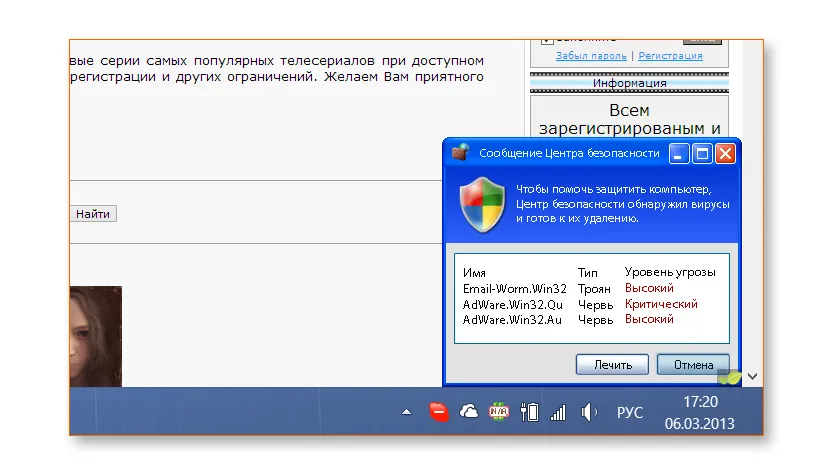Click the Троян type cell
Image resolution: width=834 pixels, height=476 pixels.
594,289
